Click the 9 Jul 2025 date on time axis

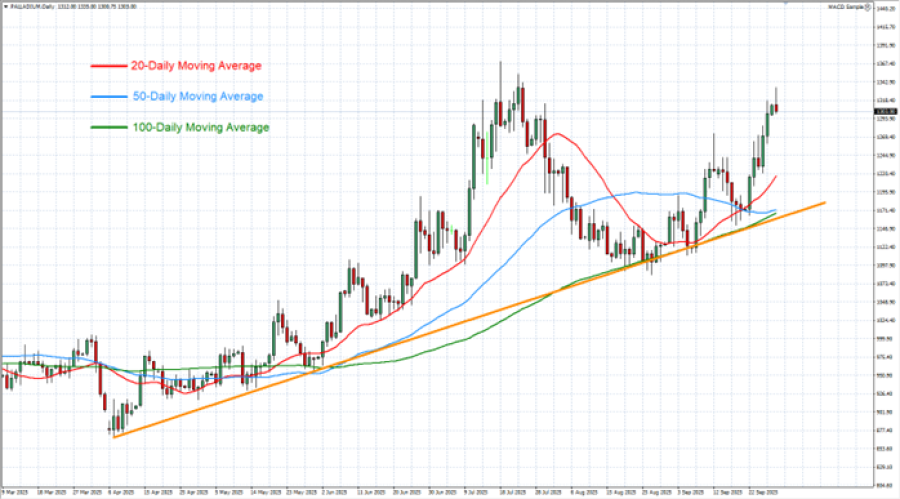[477, 492]
